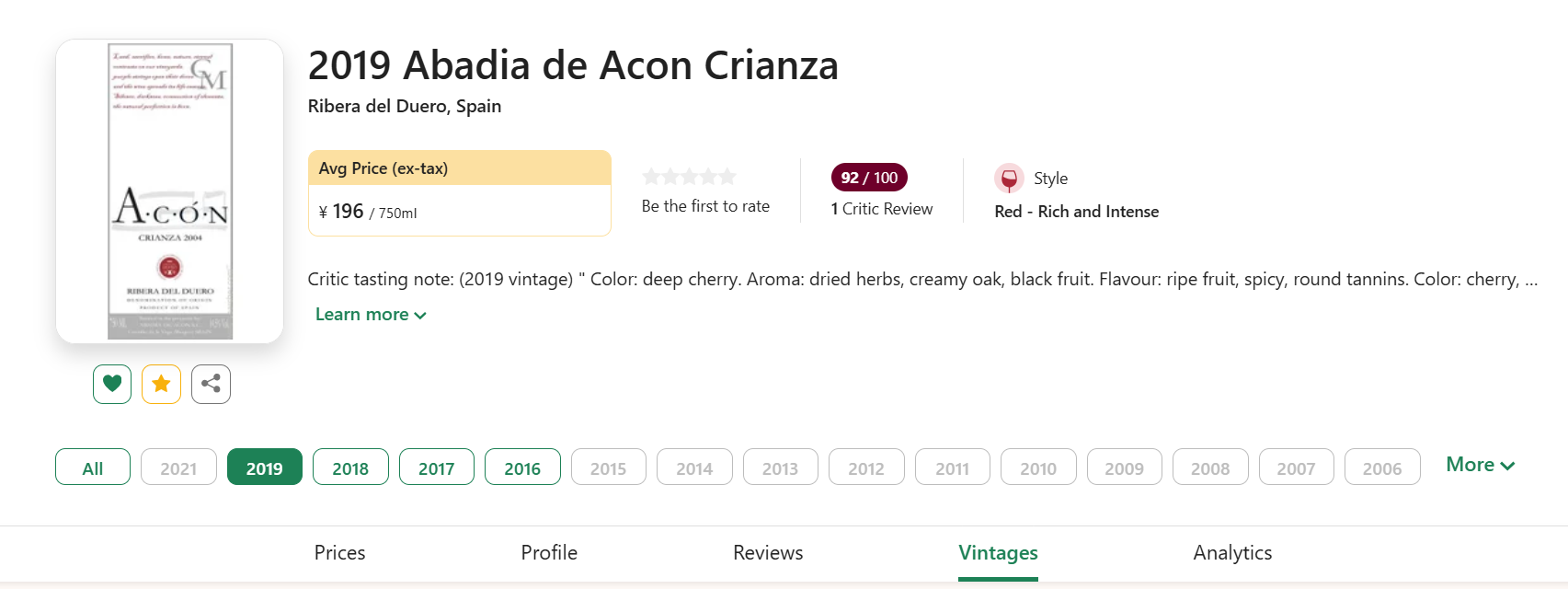This screenshot has width=1568, height=589.
Task: Click the green heart favorite icon
Action: click(112, 384)
